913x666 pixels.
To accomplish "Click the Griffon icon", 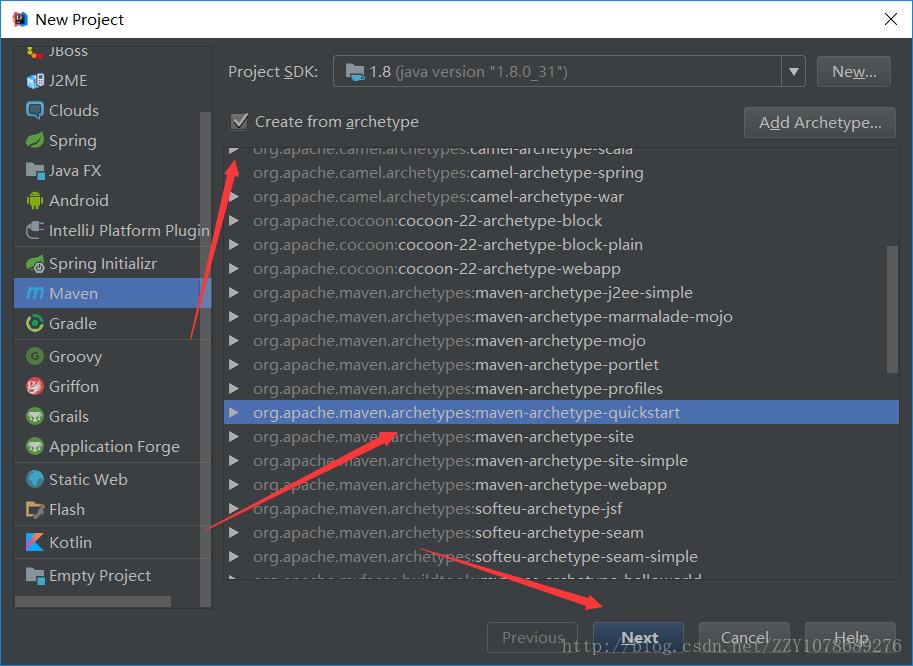I will pyautogui.click(x=35, y=386).
